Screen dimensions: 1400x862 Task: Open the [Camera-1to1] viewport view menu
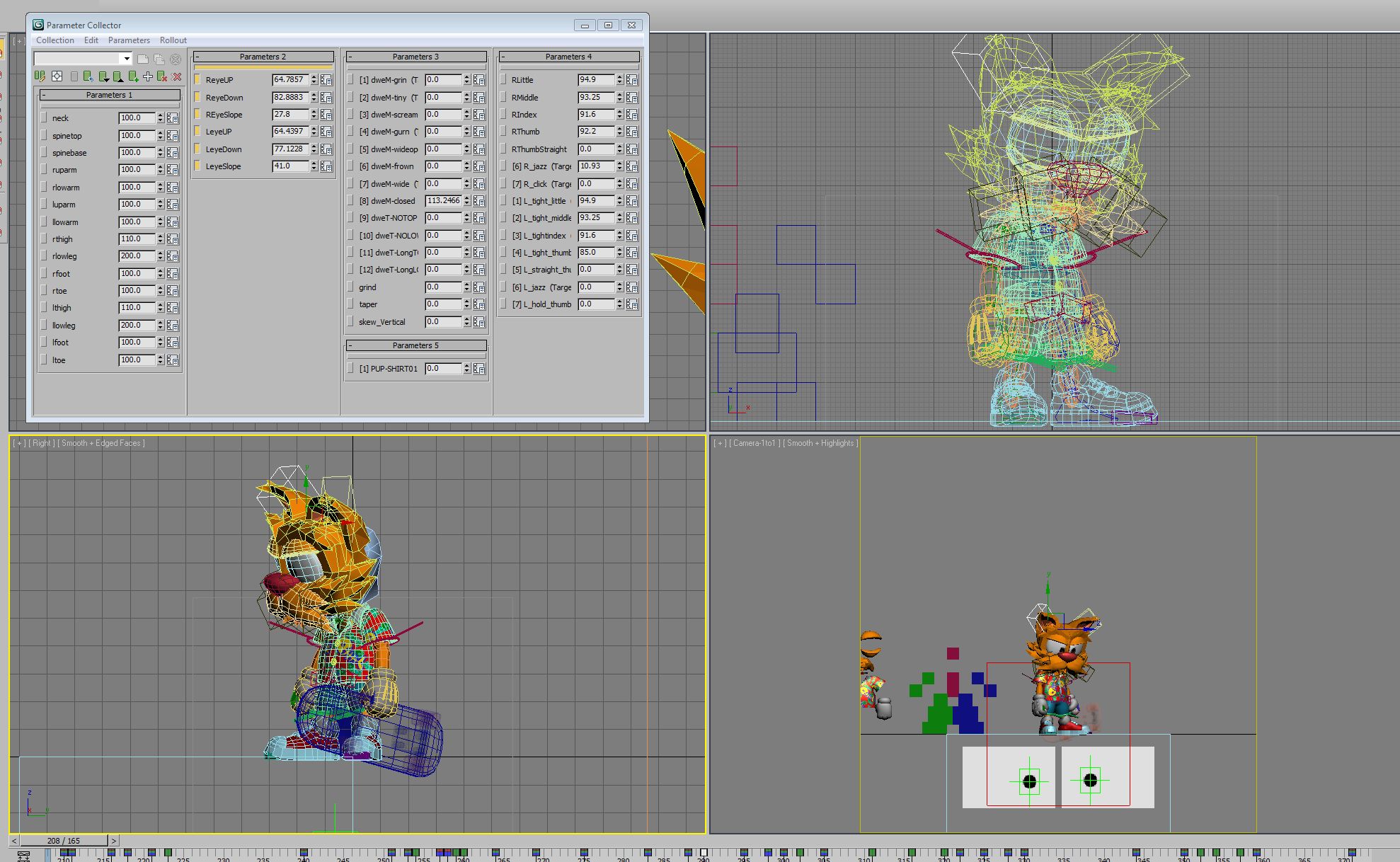(x=754, y=443)
